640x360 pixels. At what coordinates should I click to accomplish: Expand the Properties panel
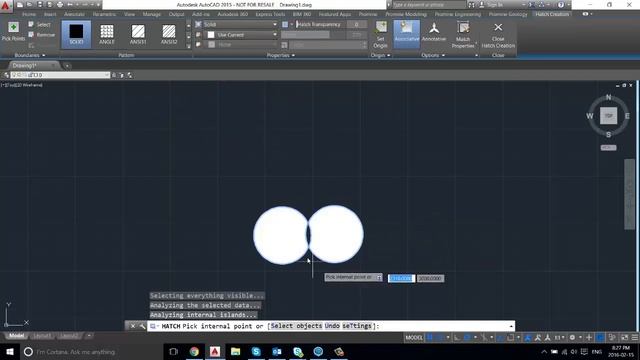[280, 55]
